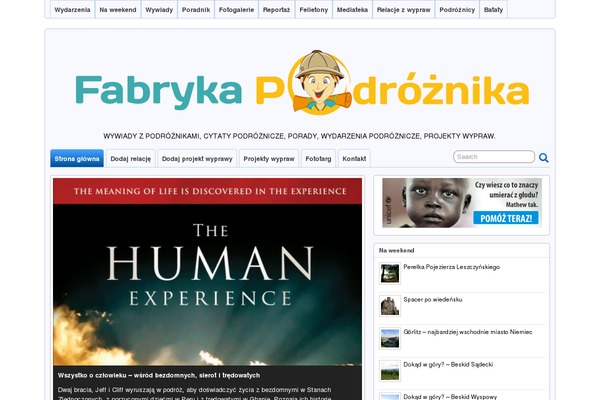Open the Bałaty menu item
This screenshot has width=600, height=400.
[493, 10]
